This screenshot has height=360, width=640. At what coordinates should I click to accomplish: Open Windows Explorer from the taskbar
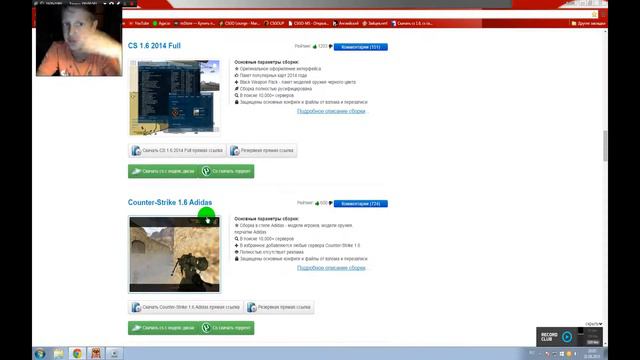[x=58, y=353]
